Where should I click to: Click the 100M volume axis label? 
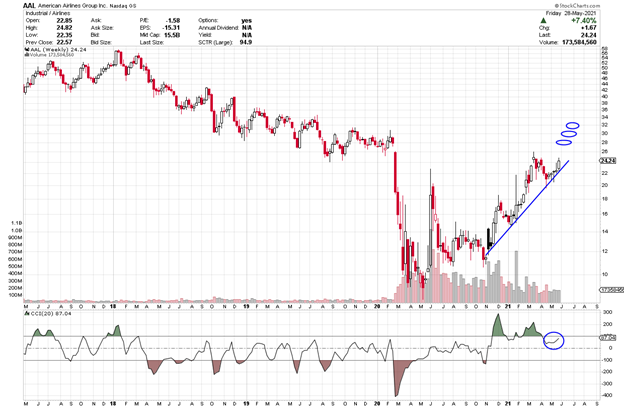(16, 295)
